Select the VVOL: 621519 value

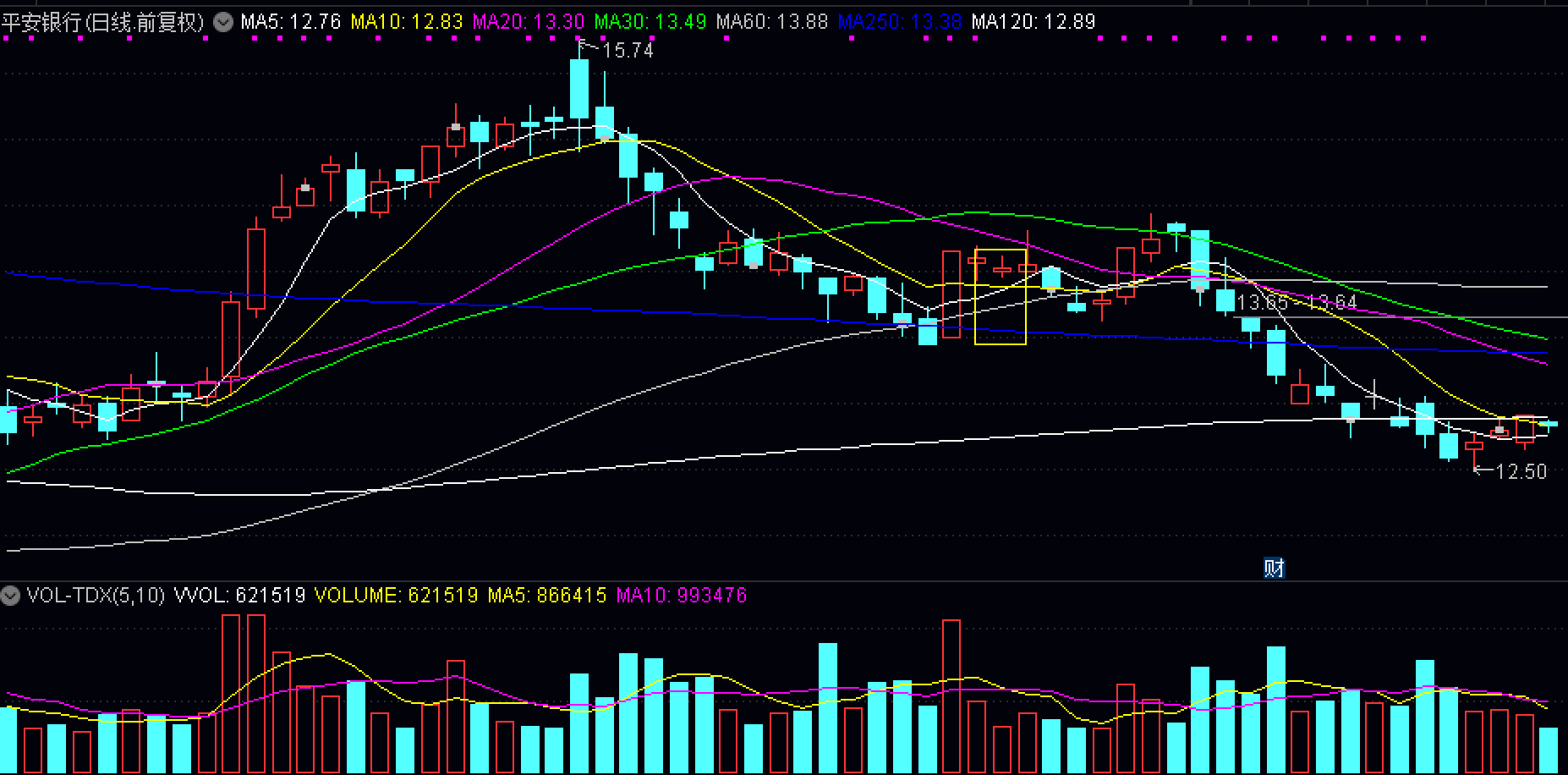tap(239, 596)
